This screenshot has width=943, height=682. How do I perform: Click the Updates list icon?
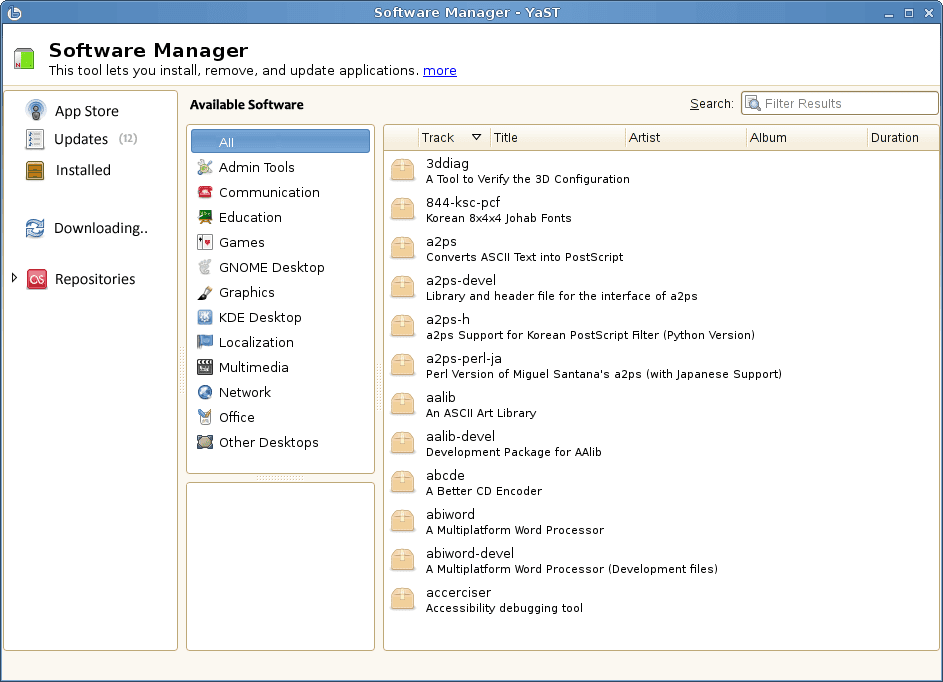coord(35,139)
